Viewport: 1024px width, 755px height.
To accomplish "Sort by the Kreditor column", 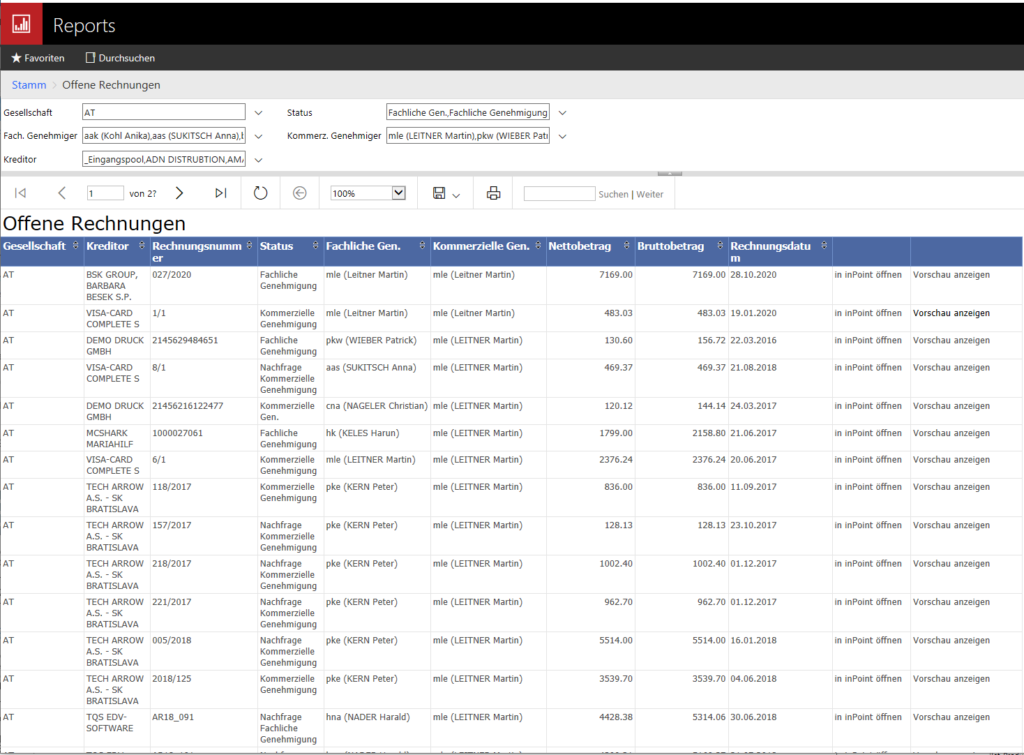I will pyautogui.click(x=142, y=246).
